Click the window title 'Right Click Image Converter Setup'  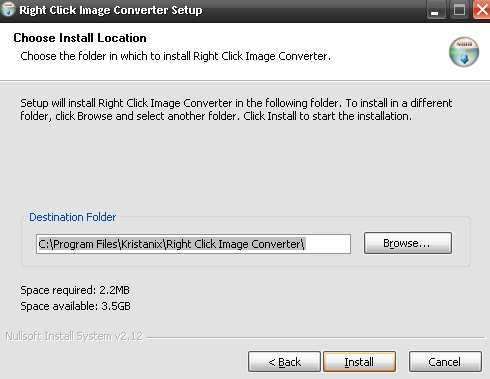coord(111,10)
